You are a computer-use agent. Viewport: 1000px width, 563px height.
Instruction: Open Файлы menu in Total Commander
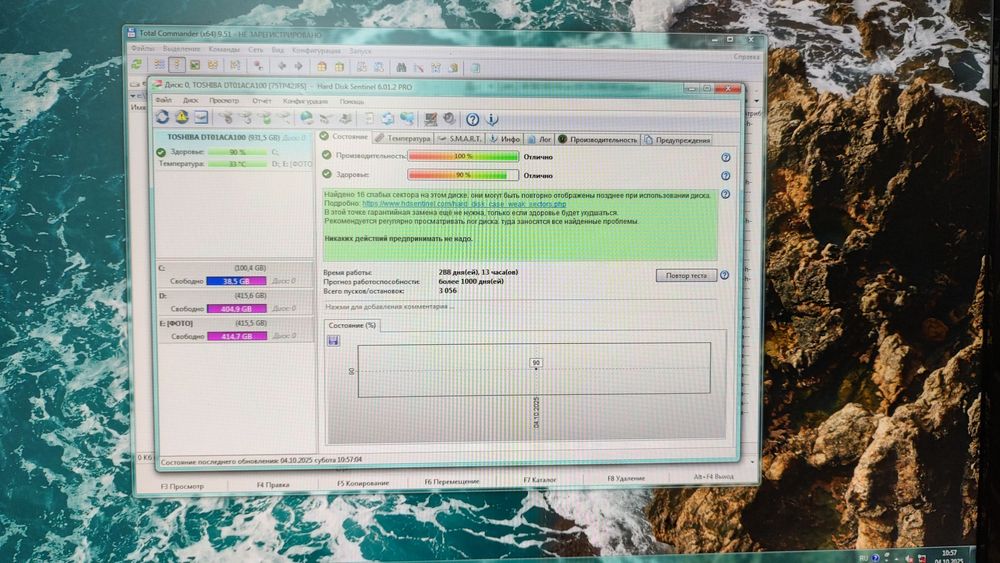[x=142, y=48]
